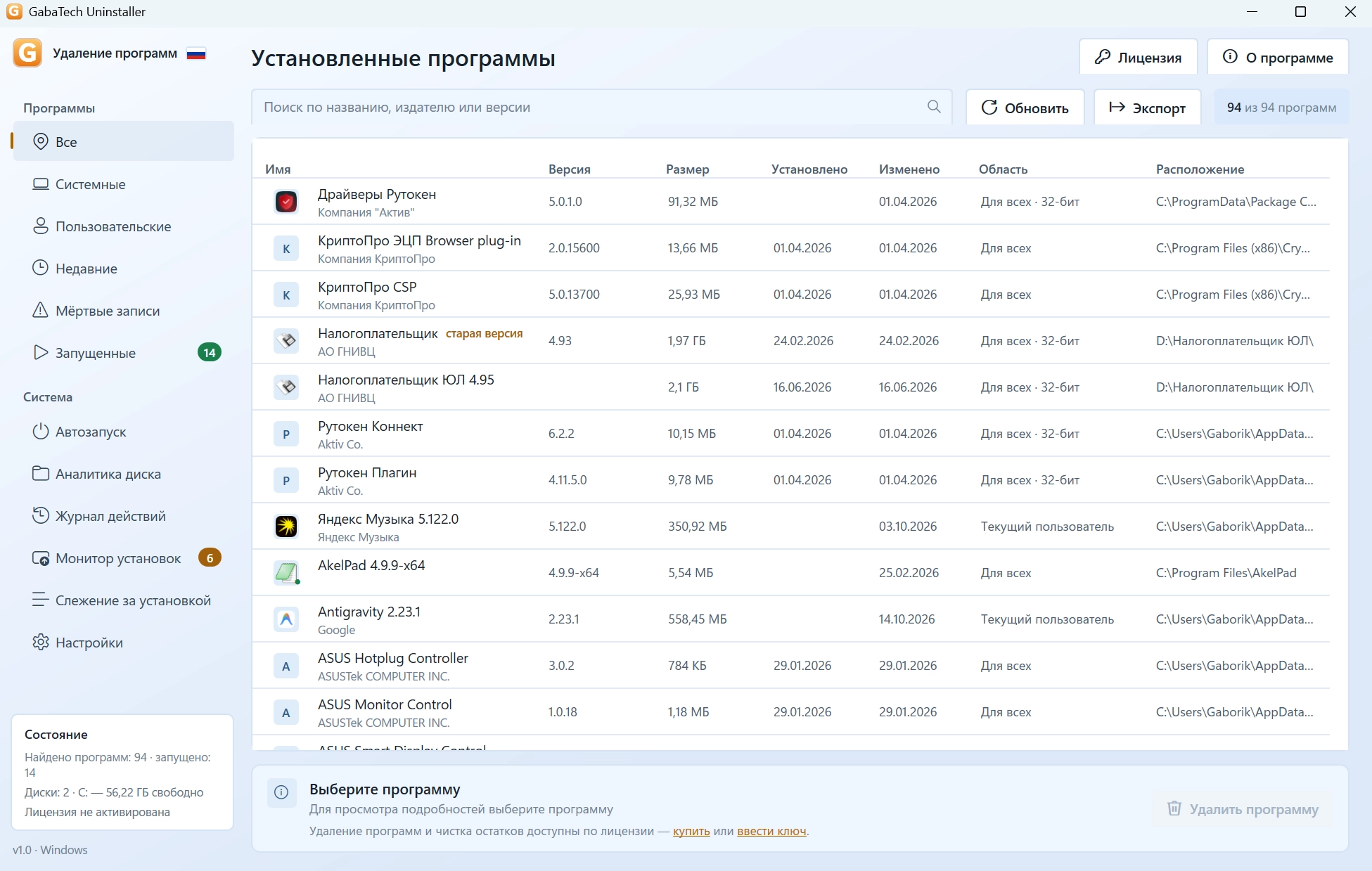Select the КриптоПро CSP program name
This screenshot has width=1372, height=871.
point(367,287)
